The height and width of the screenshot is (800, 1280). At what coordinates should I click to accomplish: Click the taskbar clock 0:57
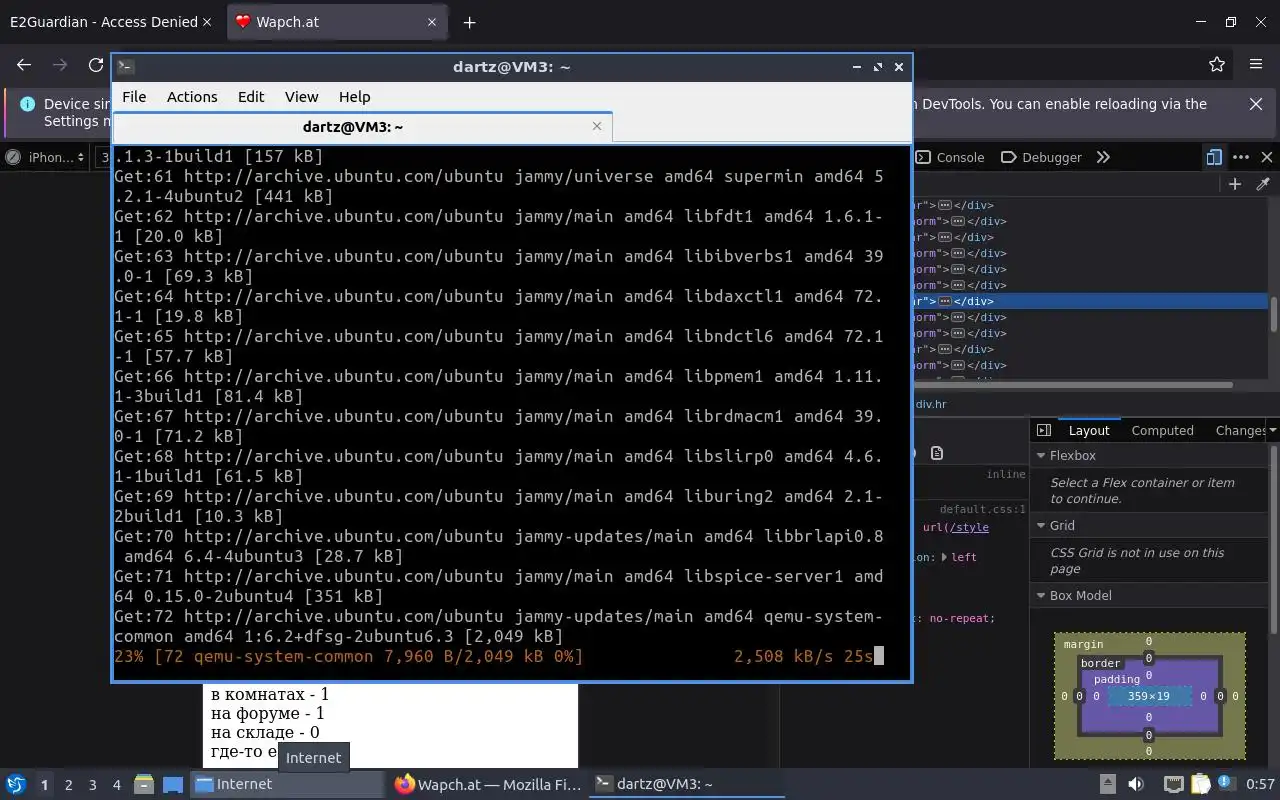click(x=1260, y=784)
